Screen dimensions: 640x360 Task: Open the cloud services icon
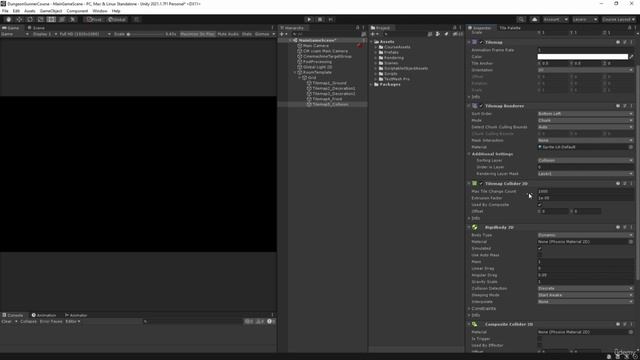[534, 19]
